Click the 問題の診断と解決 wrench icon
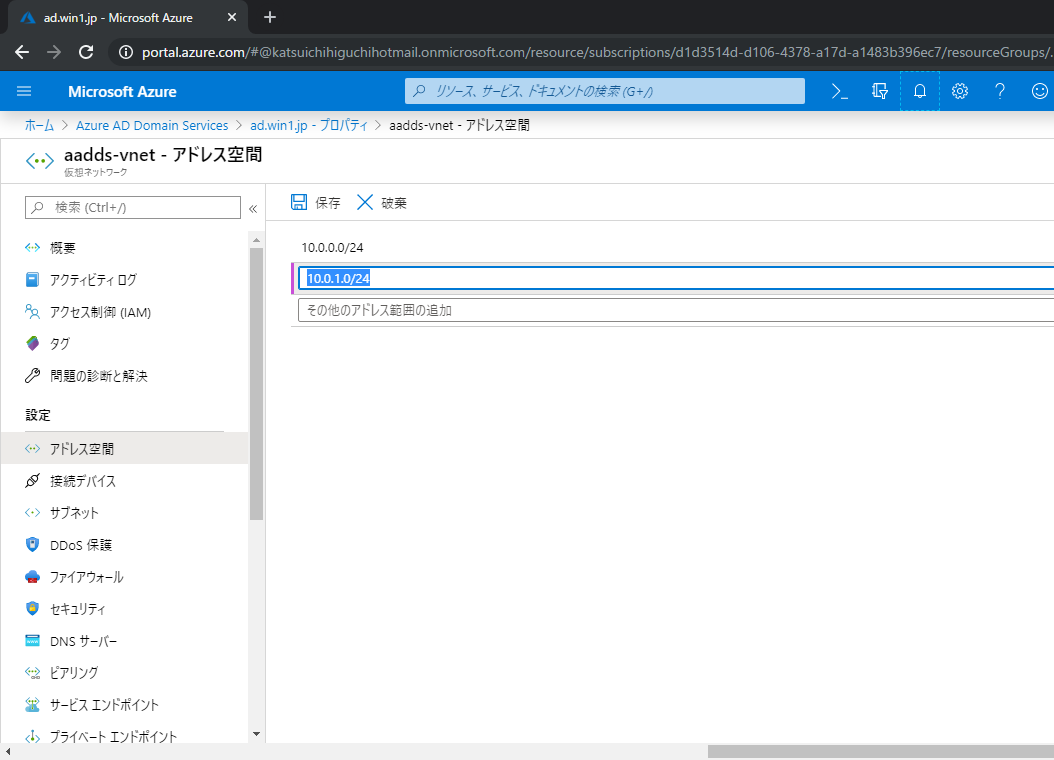Viewport: 1054px width, 760px height. 32,376
